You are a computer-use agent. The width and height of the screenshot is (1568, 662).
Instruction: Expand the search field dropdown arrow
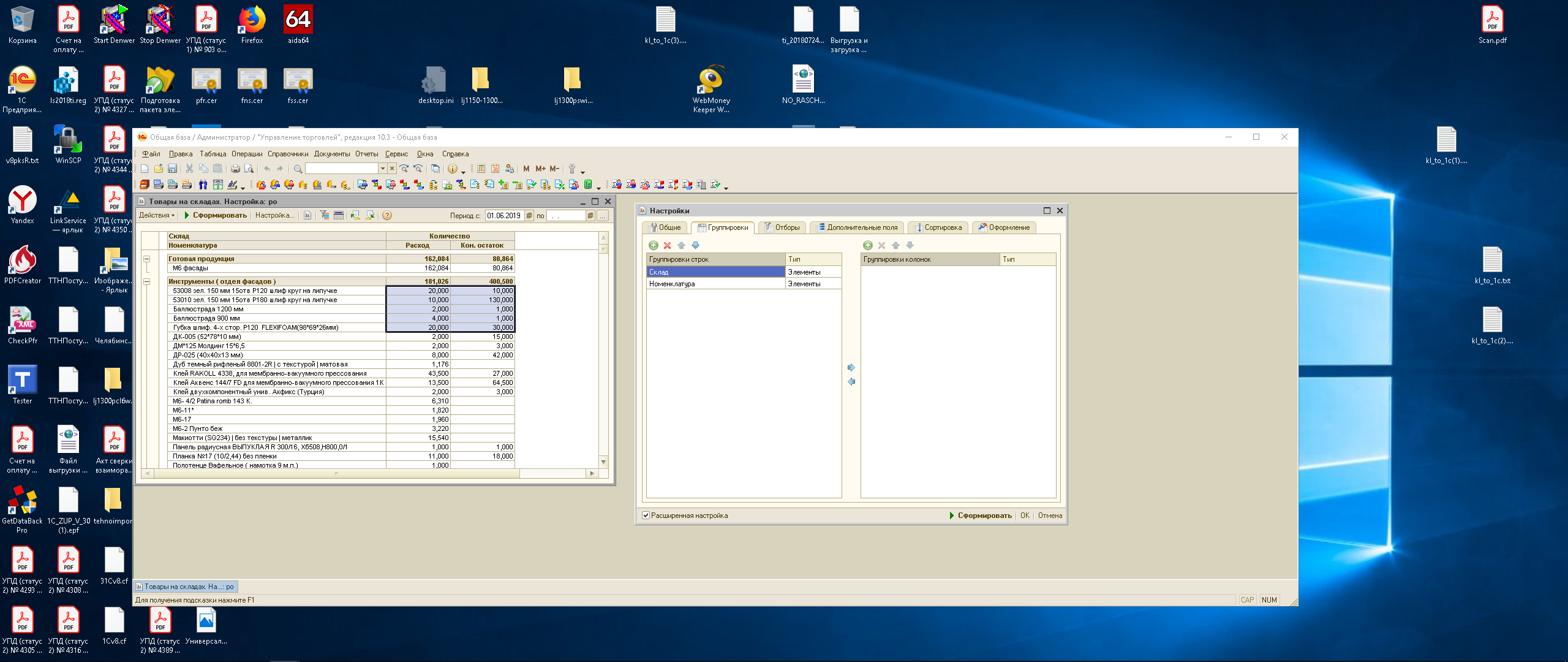(382, 169)
